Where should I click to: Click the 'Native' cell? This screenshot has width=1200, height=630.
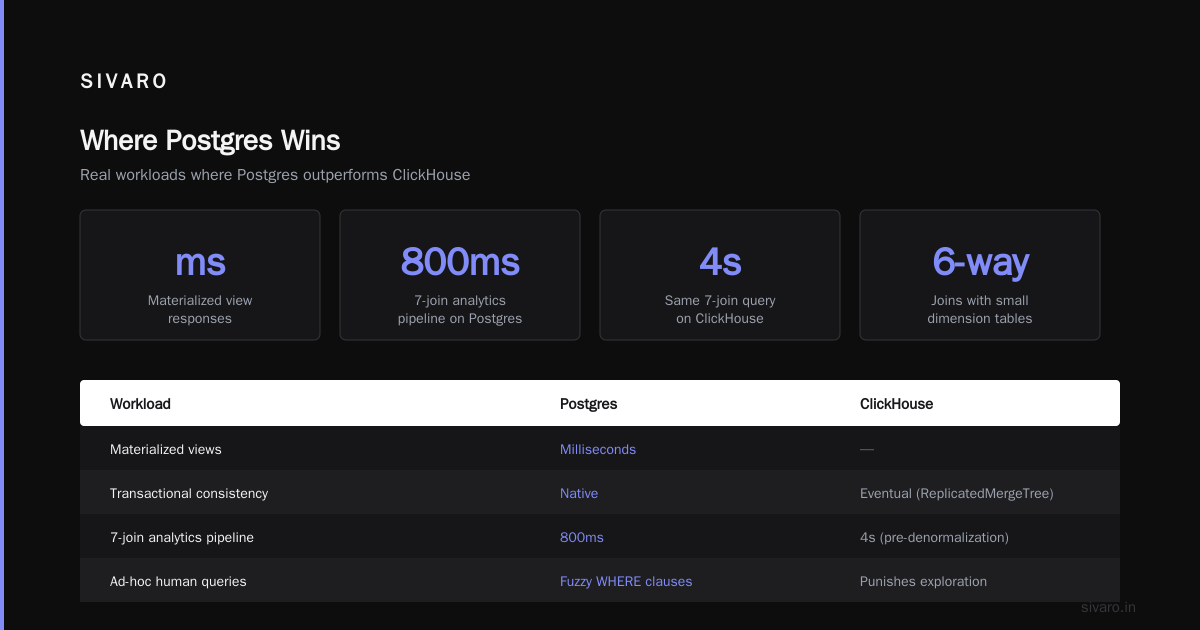coord(579,493)
